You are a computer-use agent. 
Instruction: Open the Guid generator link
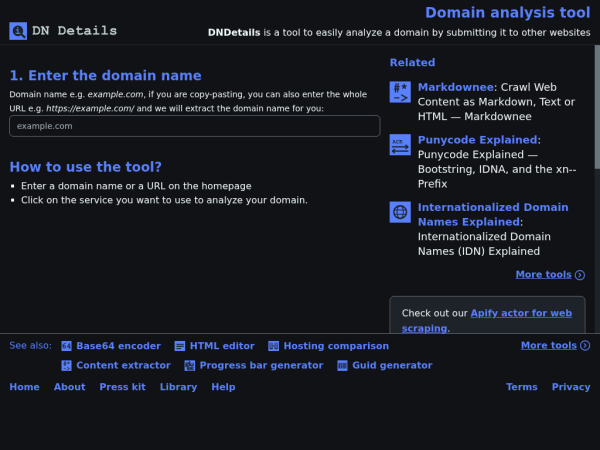click(392, 365)
